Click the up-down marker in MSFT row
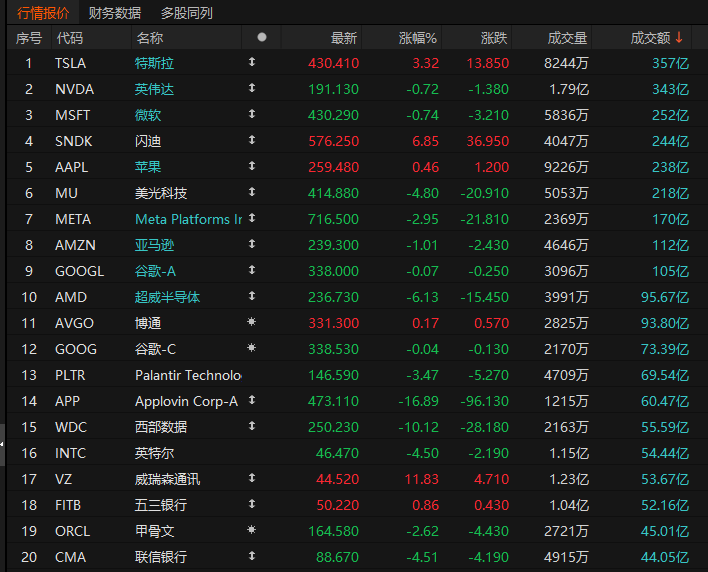The height and width of the screenshot is (572, 708). tap(252, 114)
